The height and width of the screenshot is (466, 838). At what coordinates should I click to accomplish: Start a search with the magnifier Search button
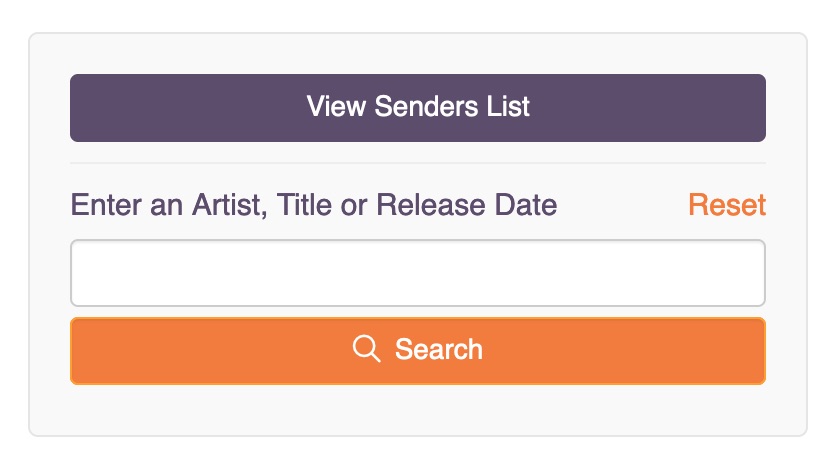[x=418, y=350]
